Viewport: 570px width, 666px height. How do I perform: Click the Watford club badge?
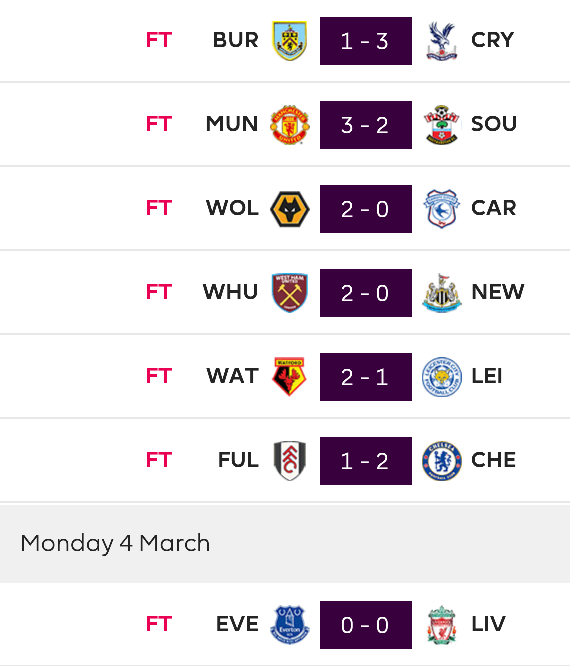[289, 377]
